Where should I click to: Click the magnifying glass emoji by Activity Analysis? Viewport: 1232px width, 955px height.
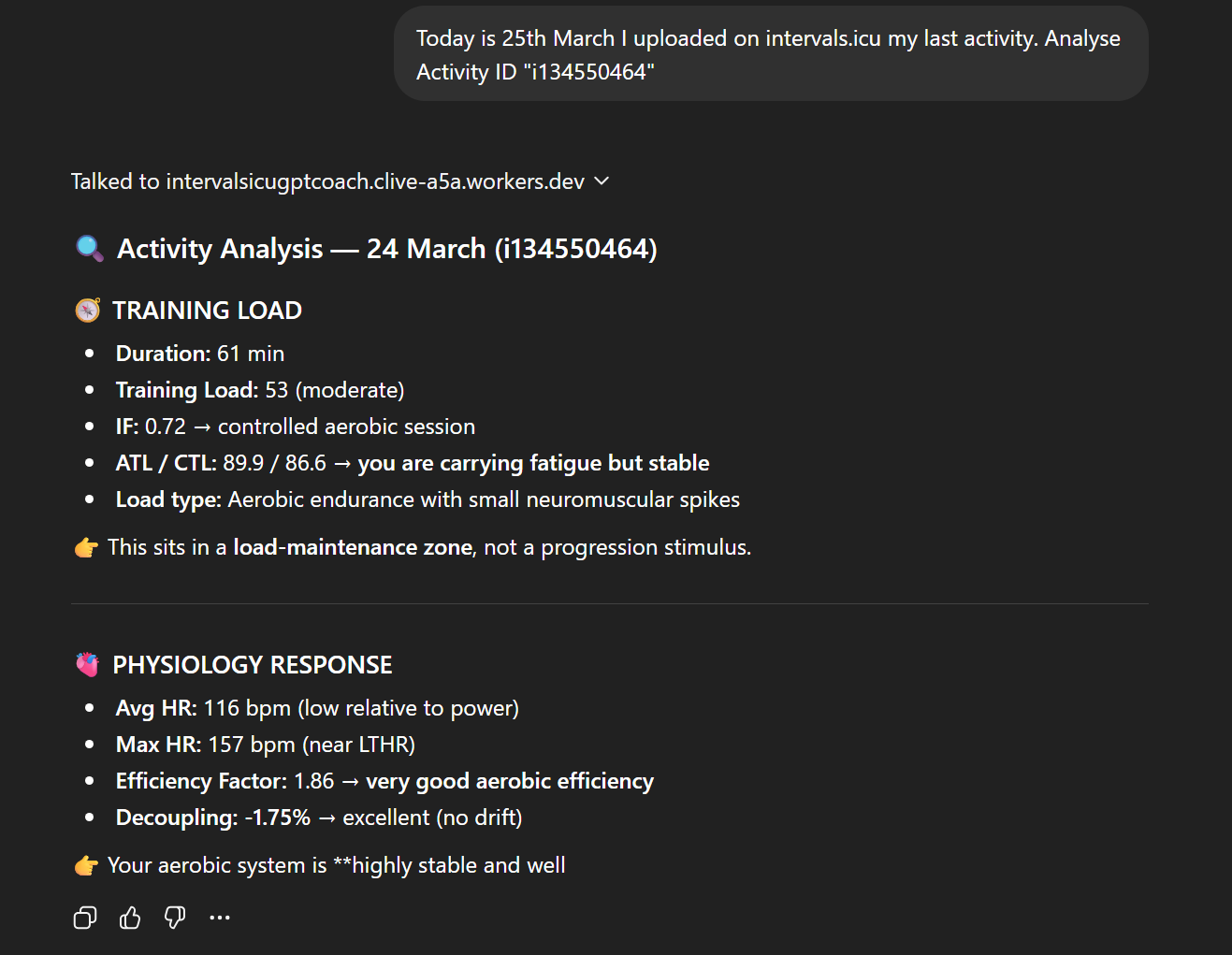[89, 249]
